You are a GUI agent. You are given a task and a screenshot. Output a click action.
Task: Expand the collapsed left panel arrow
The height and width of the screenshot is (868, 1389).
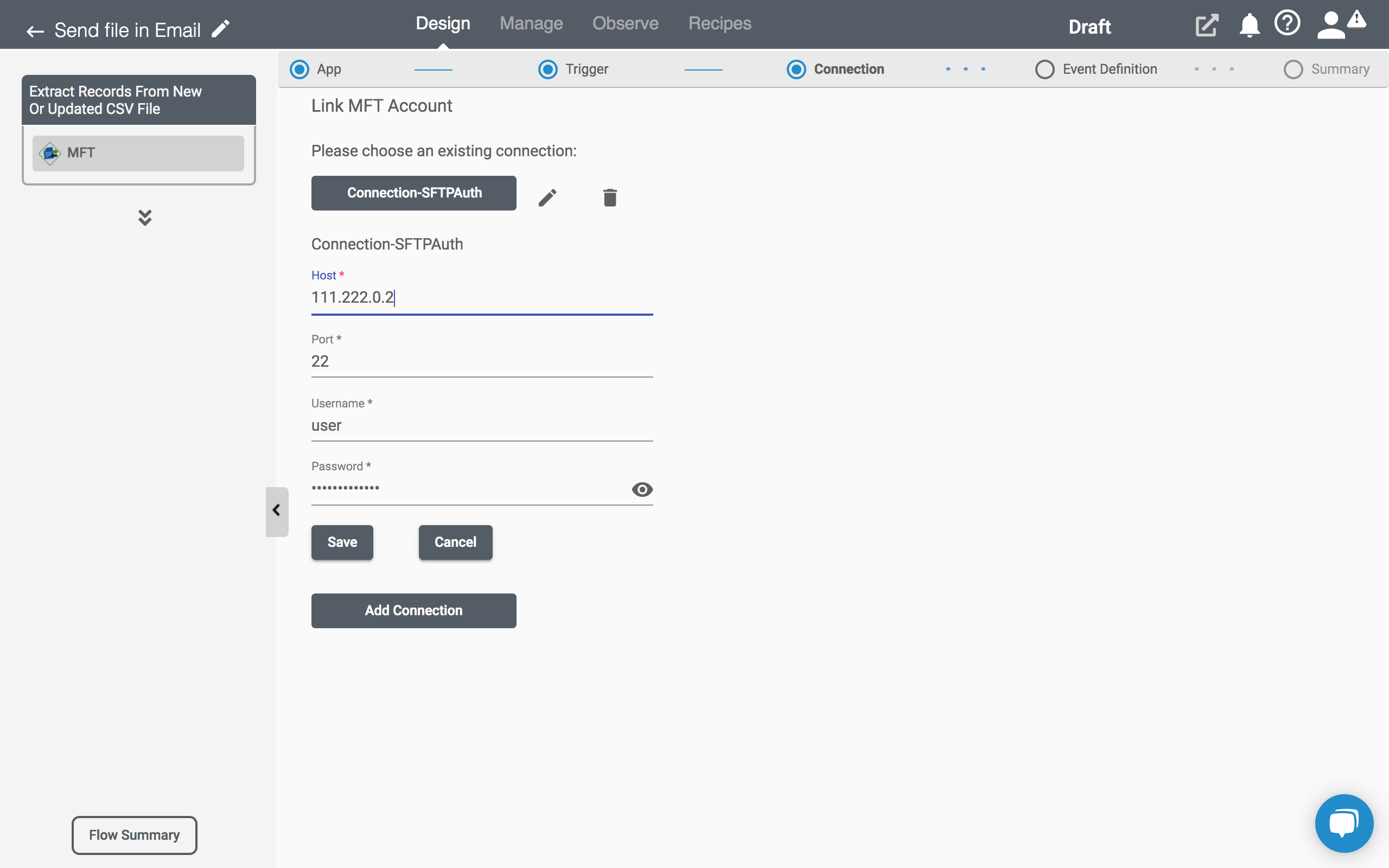point(277,511)
